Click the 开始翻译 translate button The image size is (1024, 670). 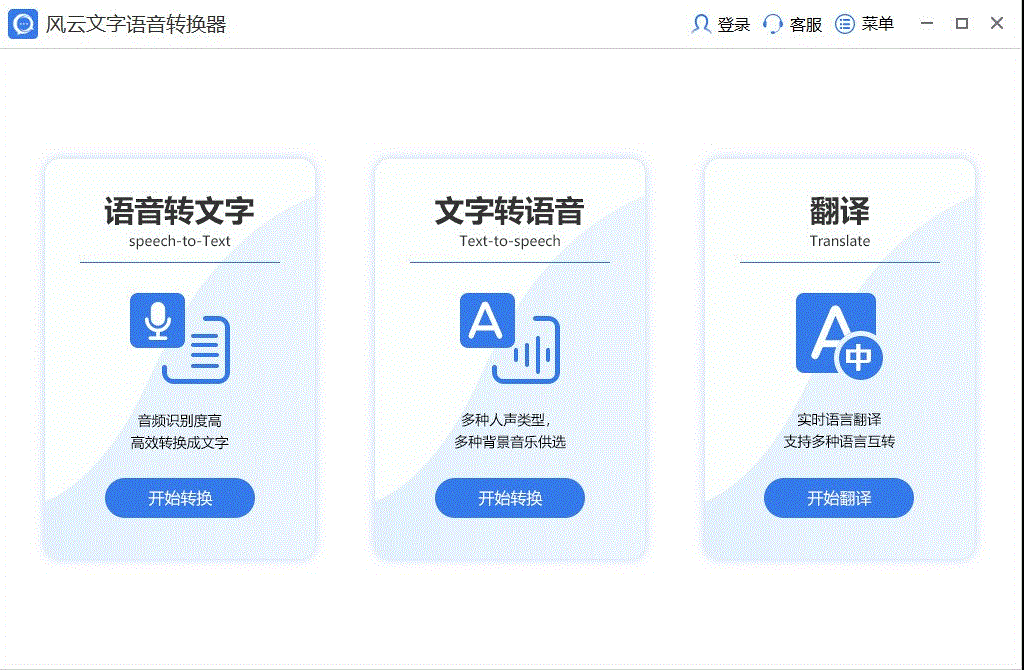point(838,498)
